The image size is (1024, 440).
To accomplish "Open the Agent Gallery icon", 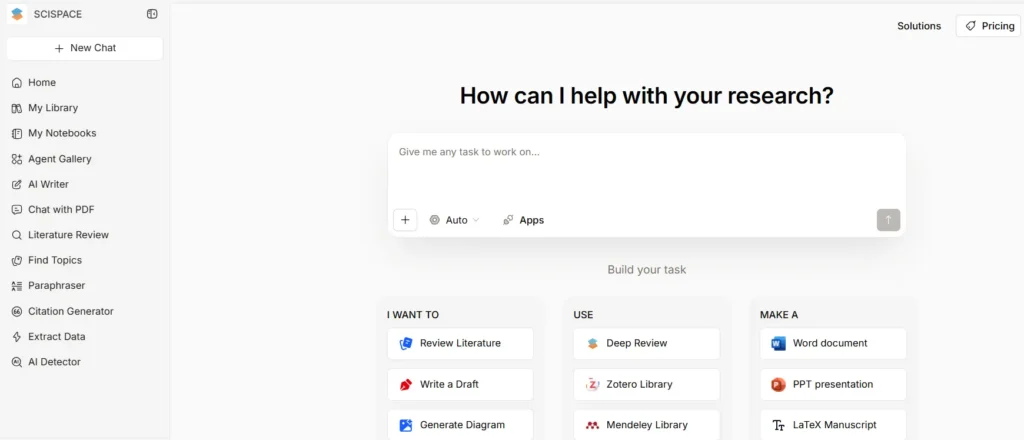I will (x=17, y=159).
